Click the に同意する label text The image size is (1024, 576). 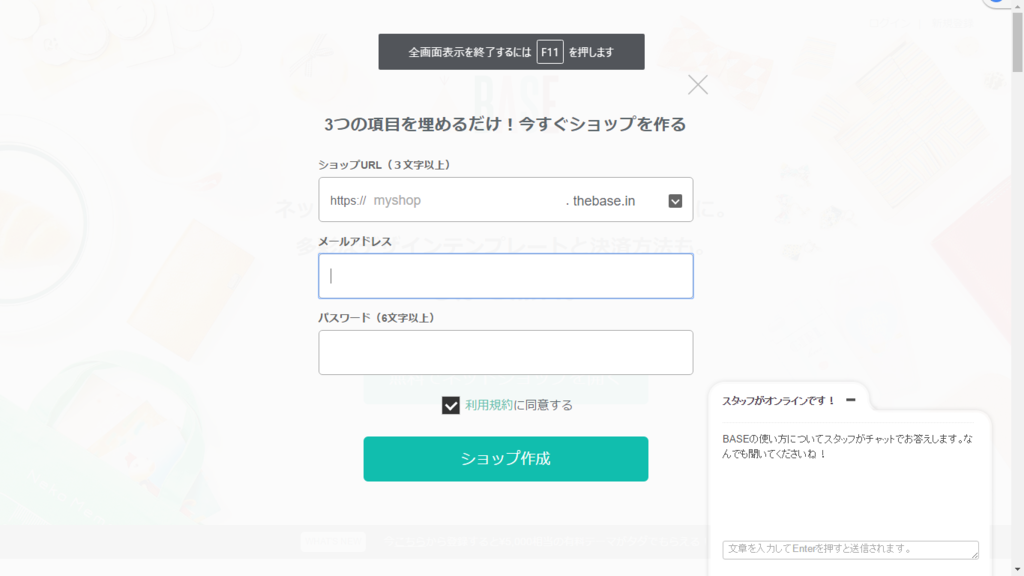click(543, 405)
